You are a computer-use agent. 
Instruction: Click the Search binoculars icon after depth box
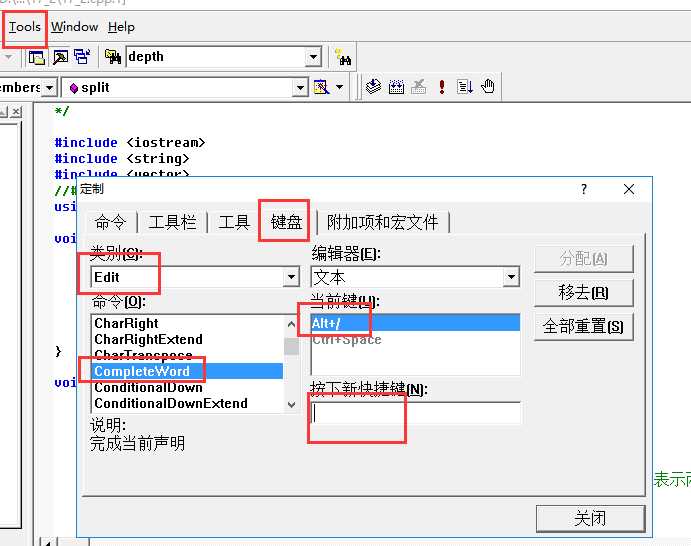(342, 57)
